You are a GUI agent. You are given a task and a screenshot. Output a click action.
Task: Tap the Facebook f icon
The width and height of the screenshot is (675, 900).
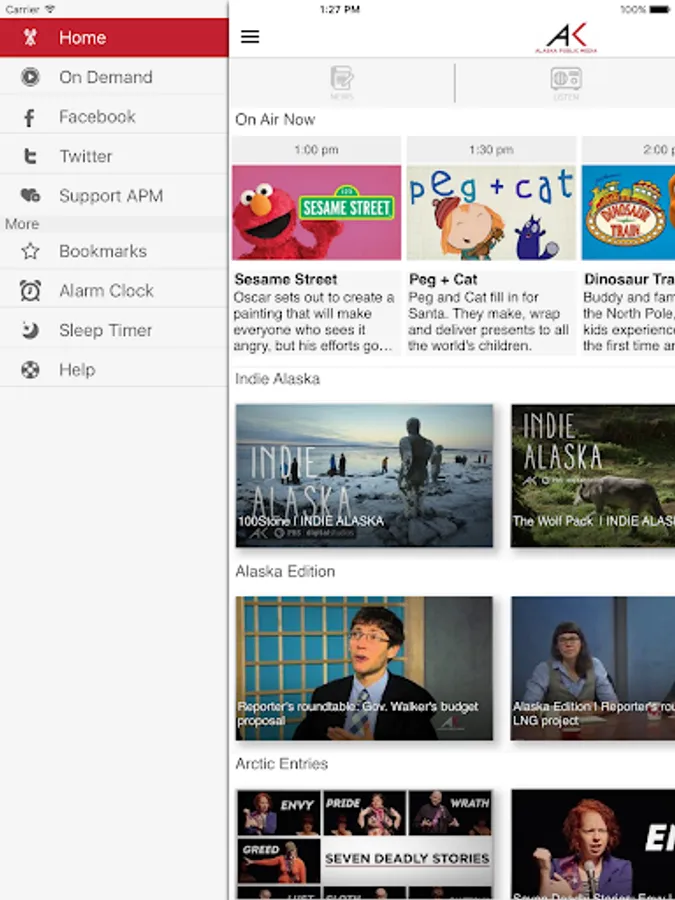(29, 117)
